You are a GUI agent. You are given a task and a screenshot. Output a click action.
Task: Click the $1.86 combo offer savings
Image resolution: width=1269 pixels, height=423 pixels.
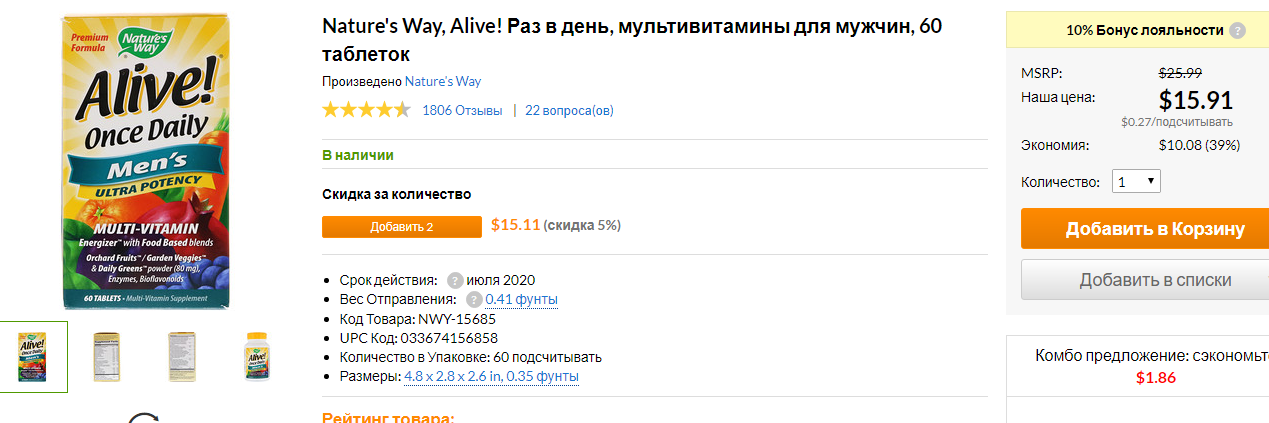[1155, 378]
